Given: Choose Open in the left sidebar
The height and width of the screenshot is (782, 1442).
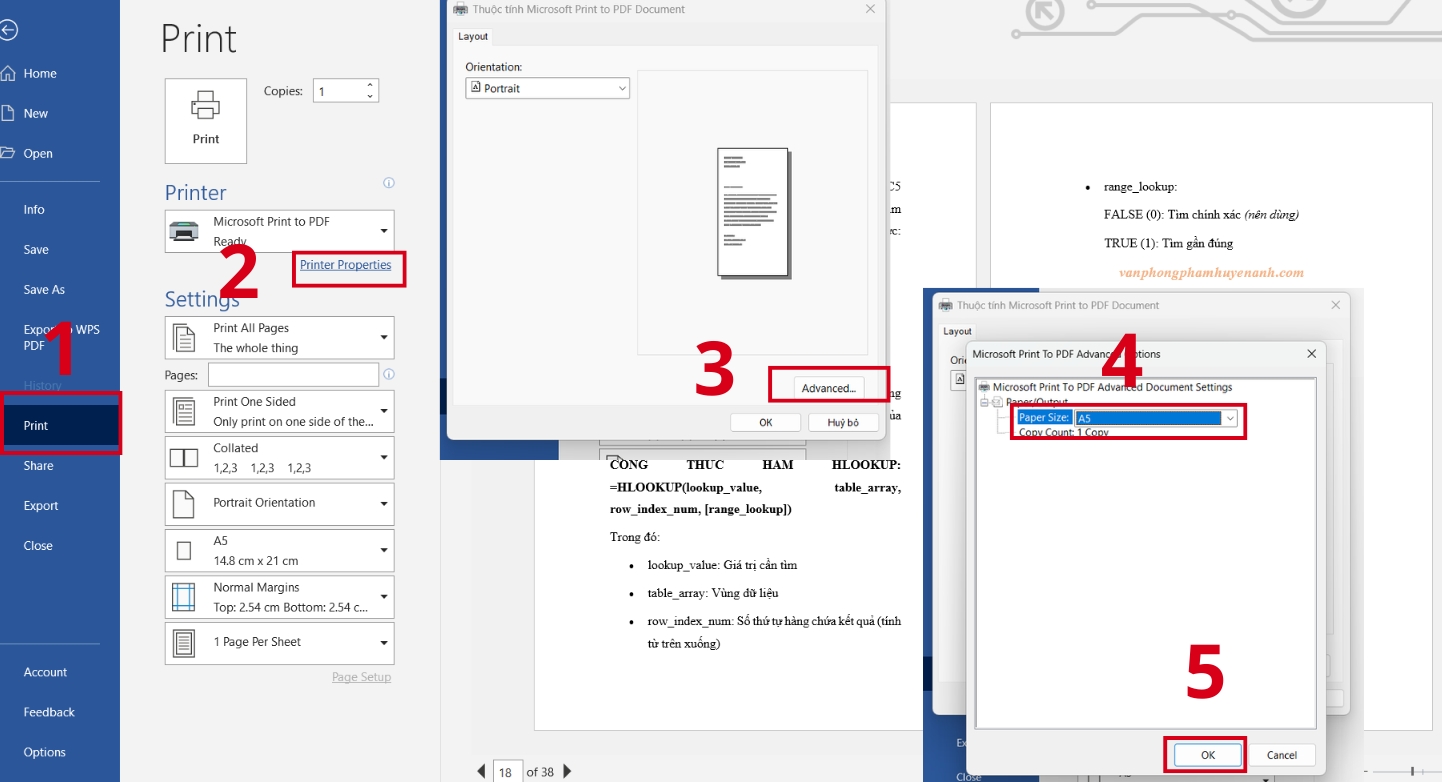Looking at the screenshot, I should tap(38, 153).
